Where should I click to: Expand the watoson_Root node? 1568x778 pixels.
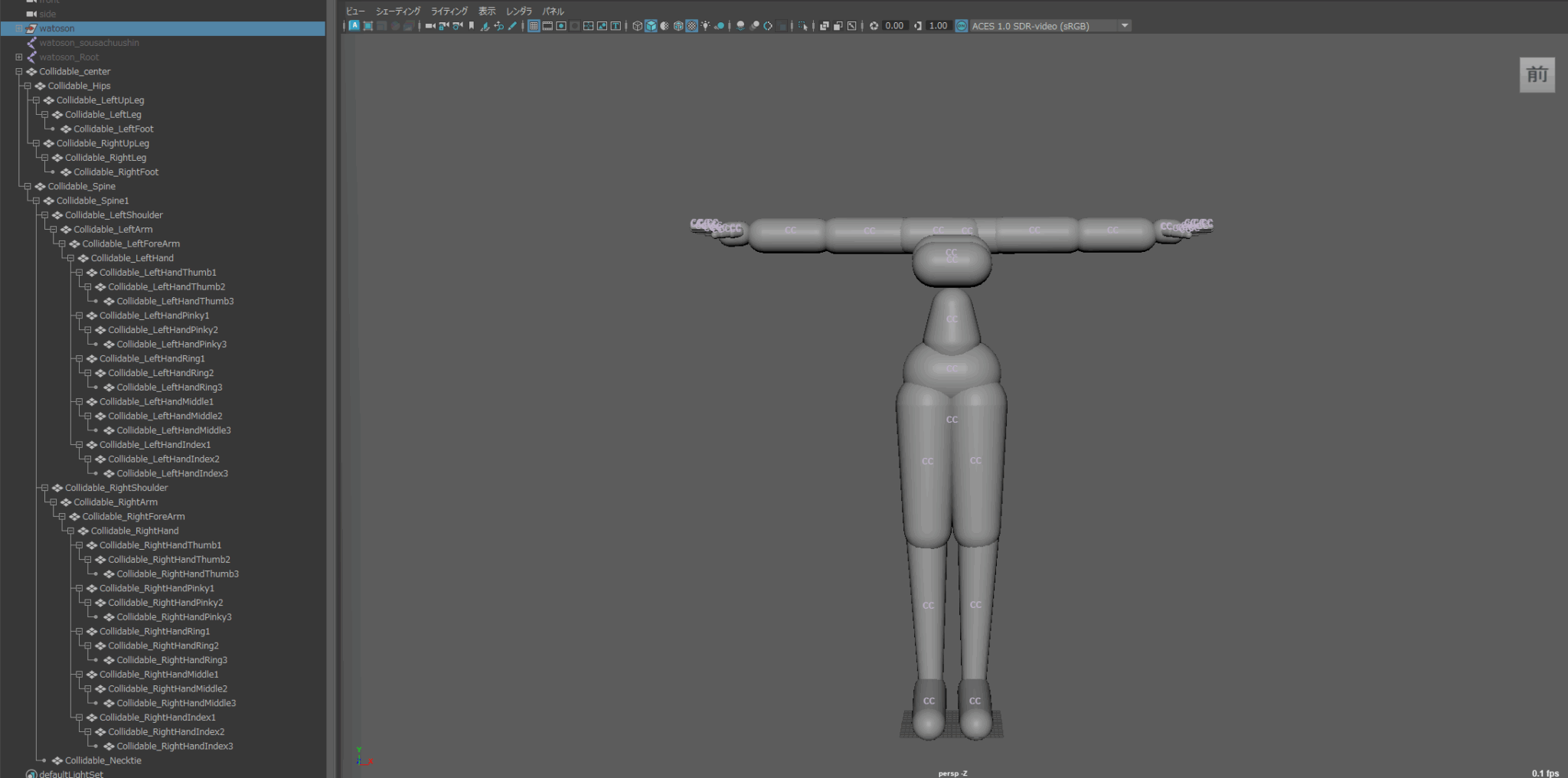tap(19, 57)
